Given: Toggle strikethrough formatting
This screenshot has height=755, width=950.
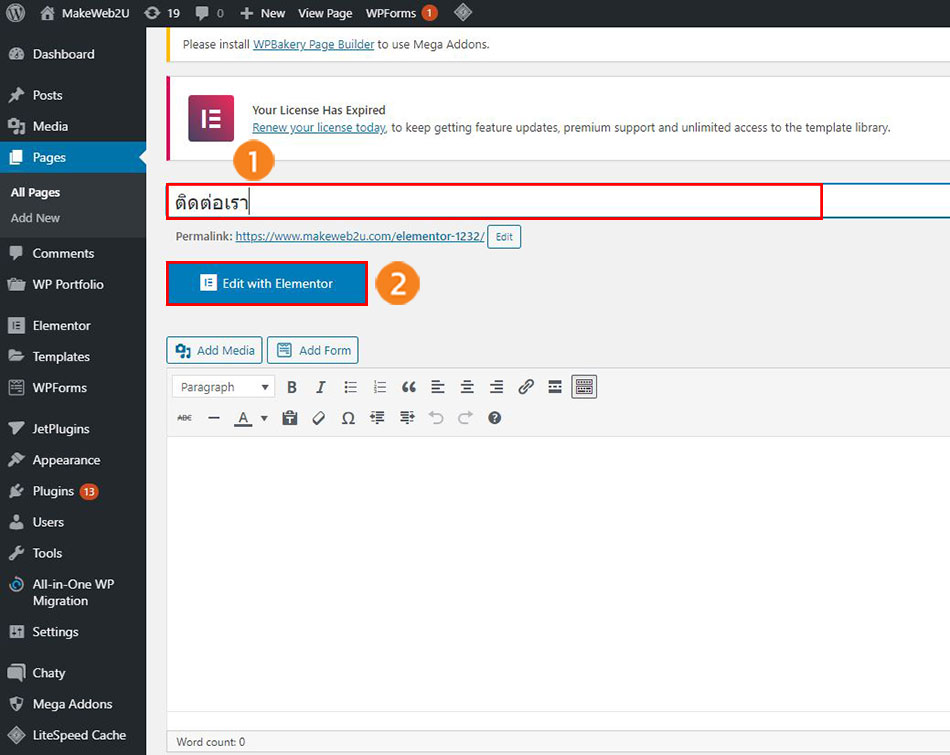Looking at the screenshot, I should [184, 418].
